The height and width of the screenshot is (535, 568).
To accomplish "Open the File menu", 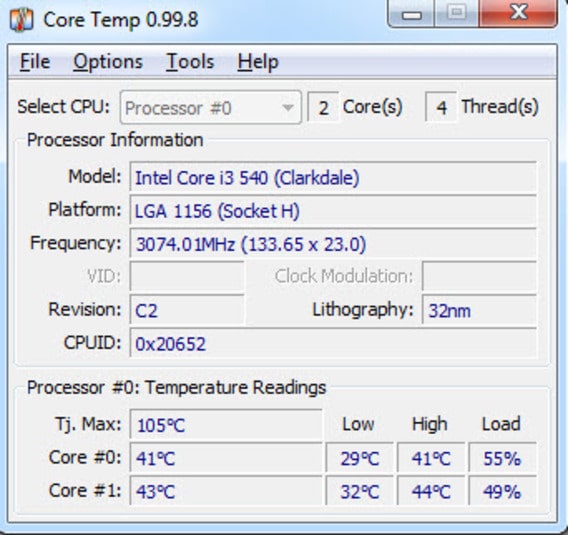I will pos(35,62).
